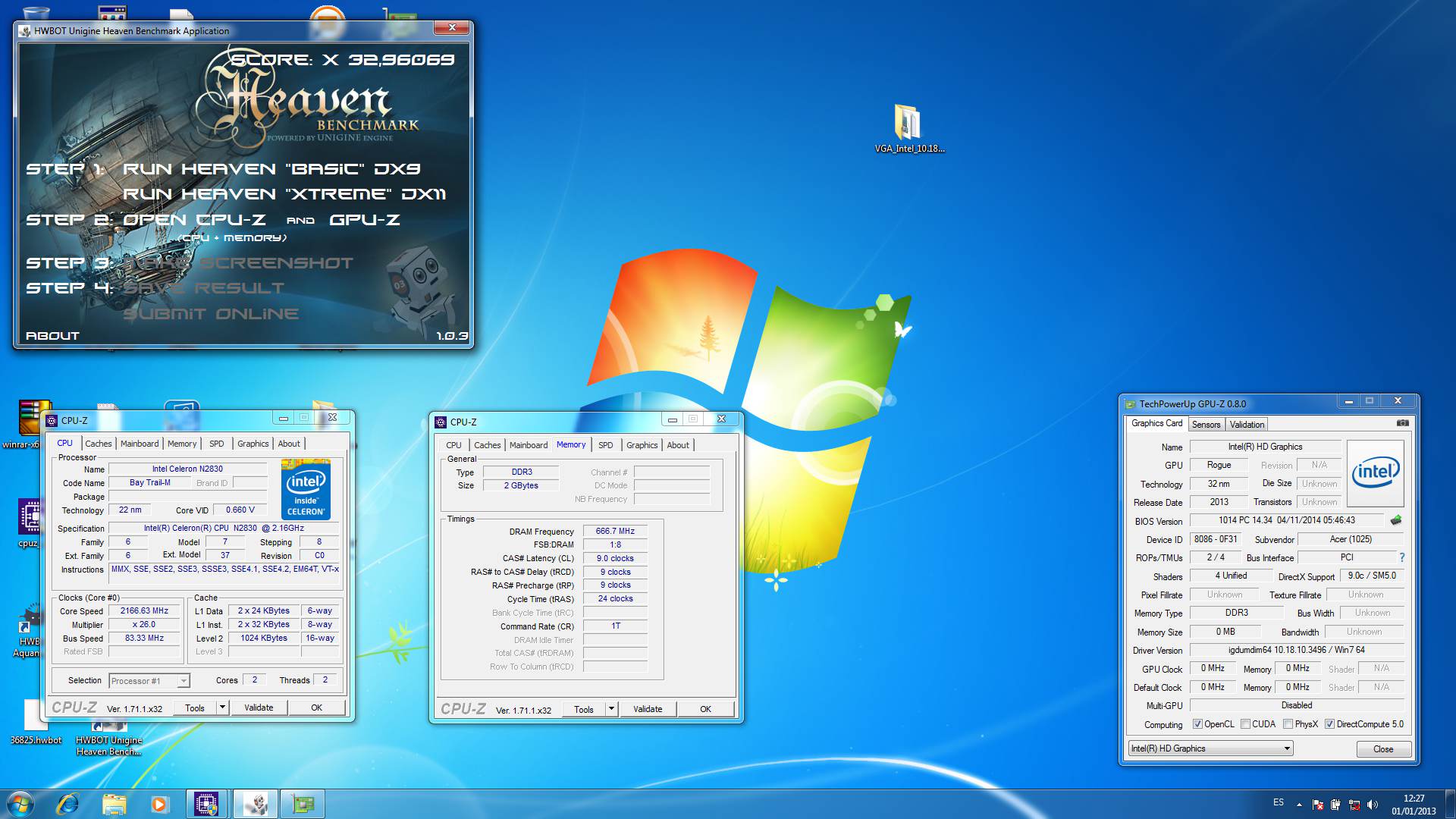This screenshot has height=819, width=1456.
Task: Click OK in the left CPU-Z window
Action: pos(317,708)
